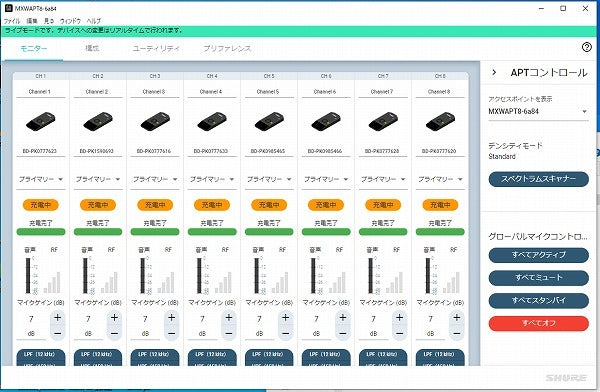The image size is (600, 392).
Task: Toggle LPF (12 kHz) on Channel 5
Action: 269,354
